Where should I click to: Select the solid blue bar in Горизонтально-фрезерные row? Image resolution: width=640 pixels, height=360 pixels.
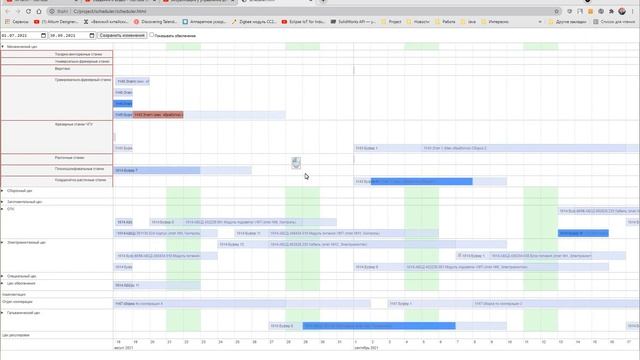point(122,104)
